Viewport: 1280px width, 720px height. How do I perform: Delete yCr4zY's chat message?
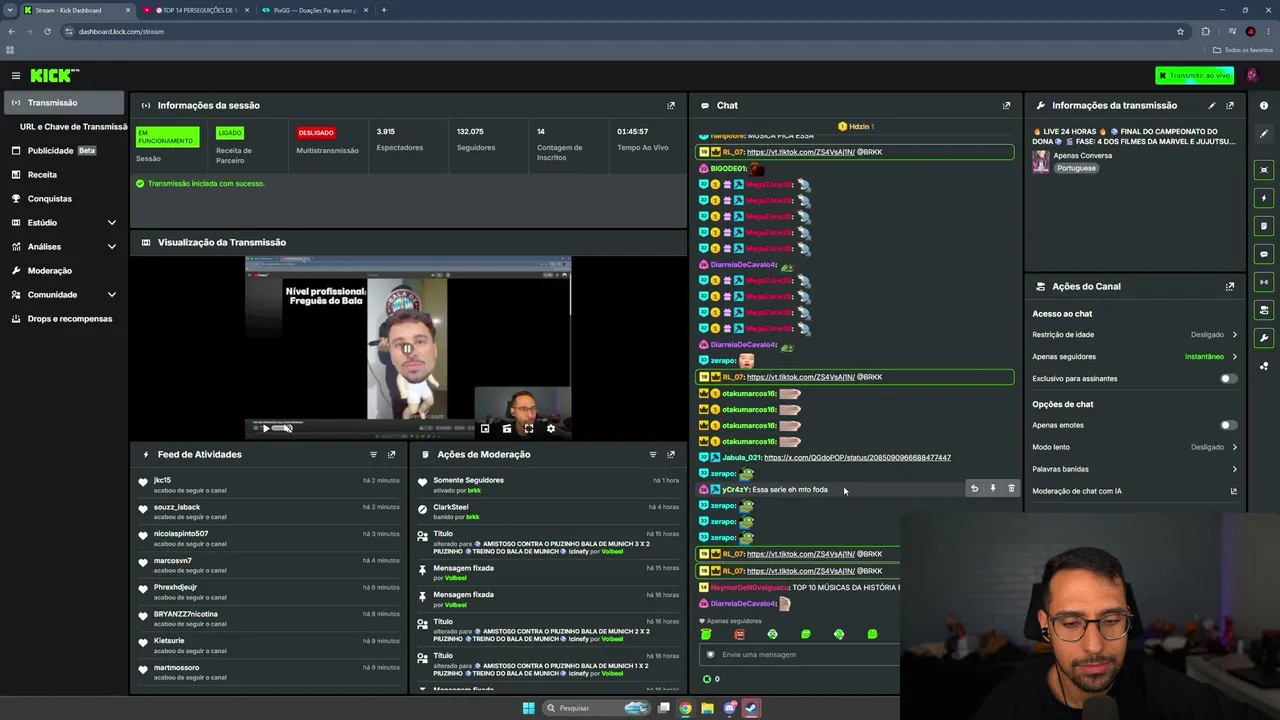coord(1011,489)
